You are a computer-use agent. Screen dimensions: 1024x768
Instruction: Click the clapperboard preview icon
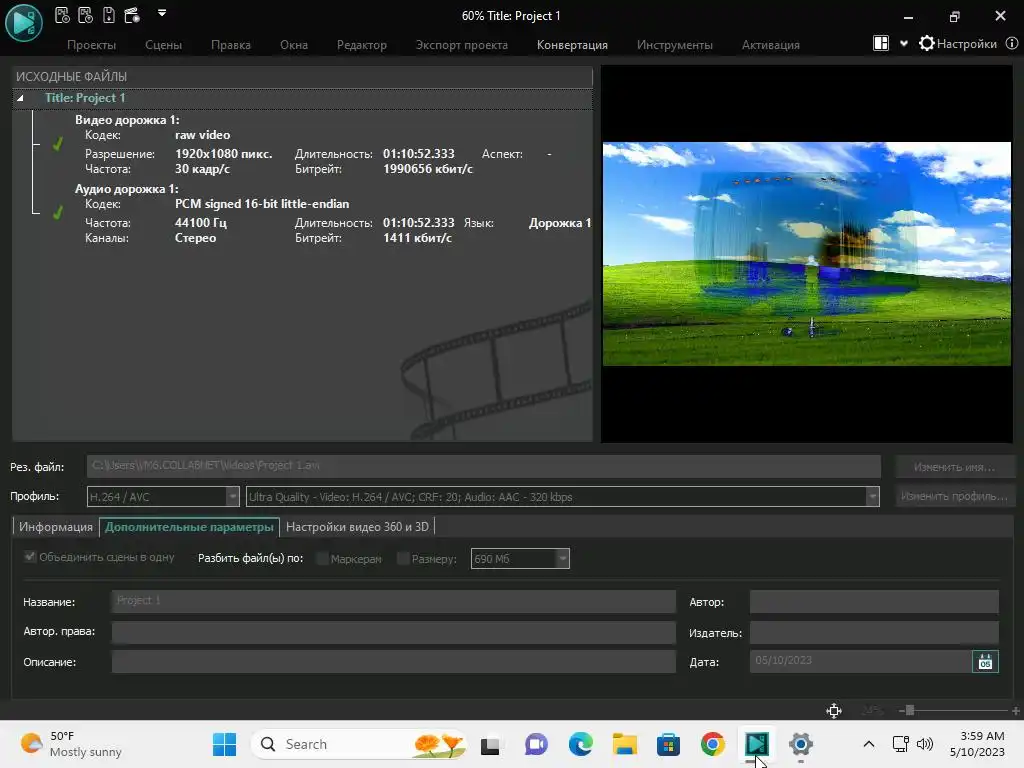132,14
